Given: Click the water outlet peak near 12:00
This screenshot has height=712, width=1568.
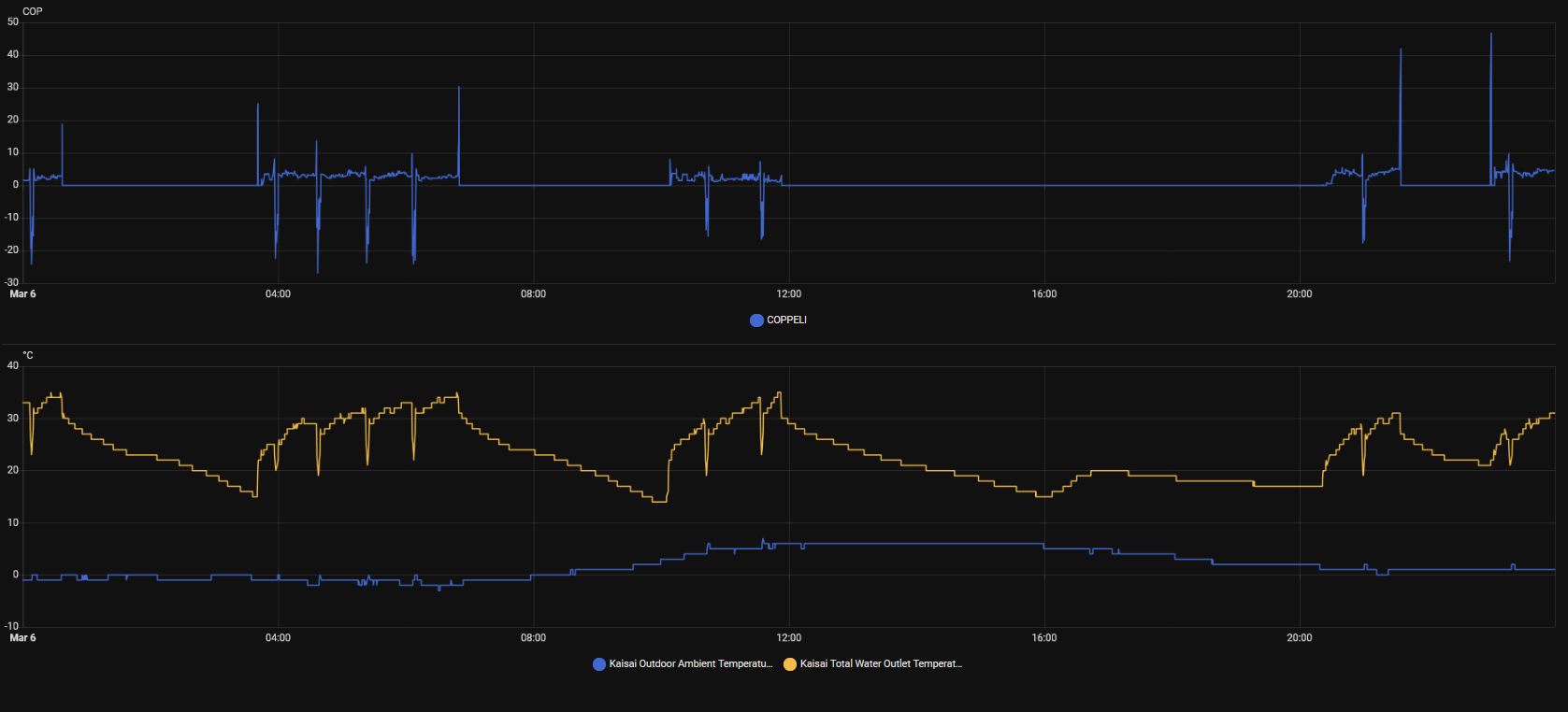Looking at the screenshot, I should pos(779,393).
